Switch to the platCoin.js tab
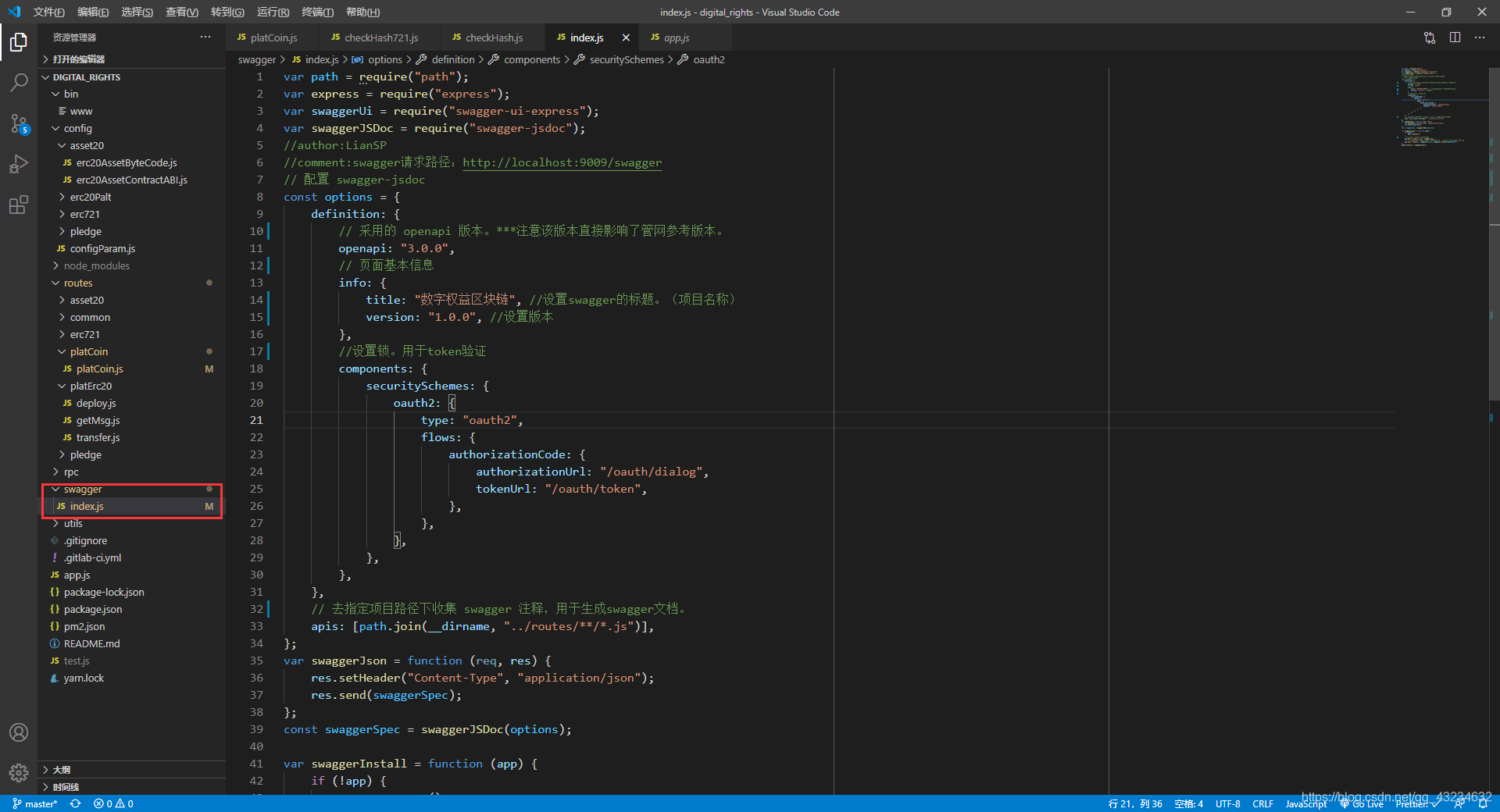The image size is (1500, 812). tap(273, 37)
